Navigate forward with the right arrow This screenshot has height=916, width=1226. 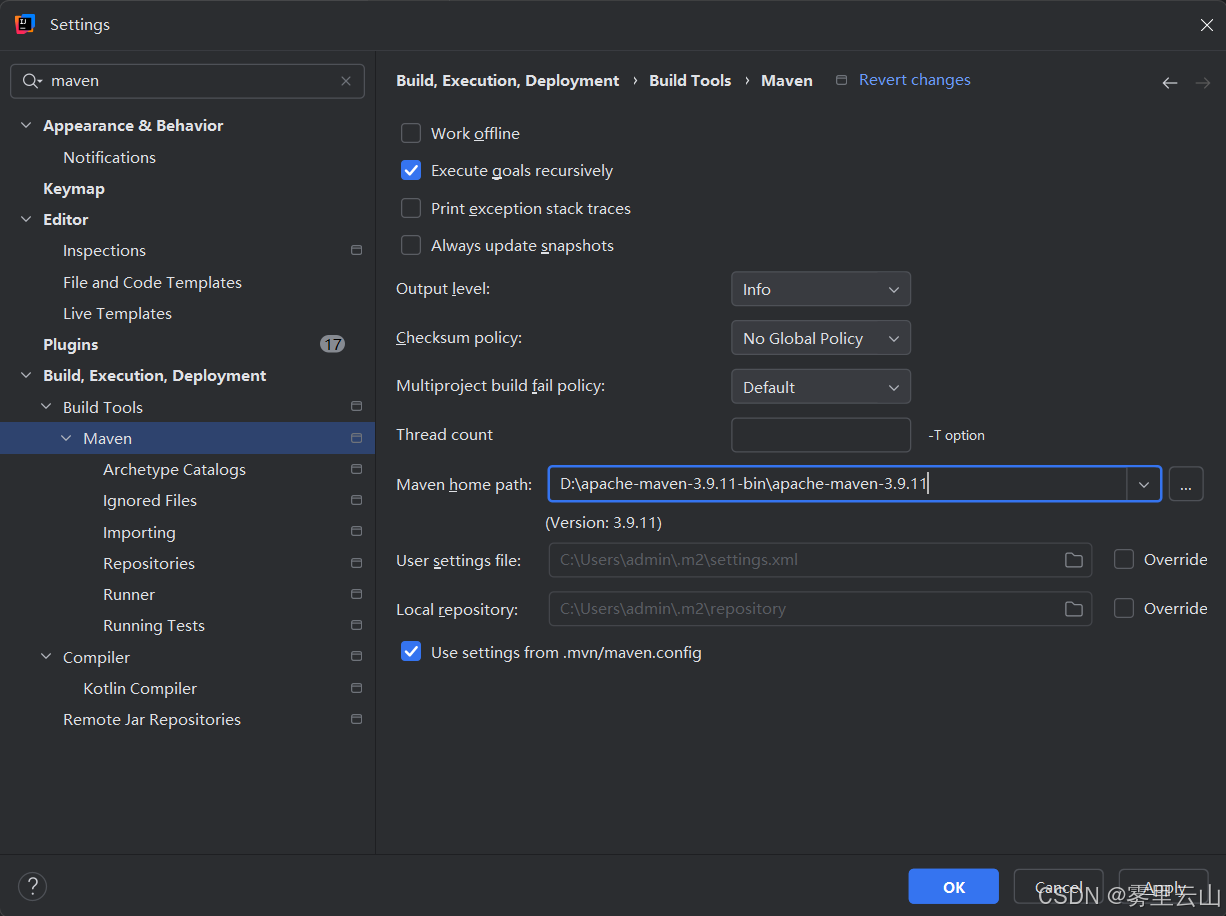(1202, 83)
